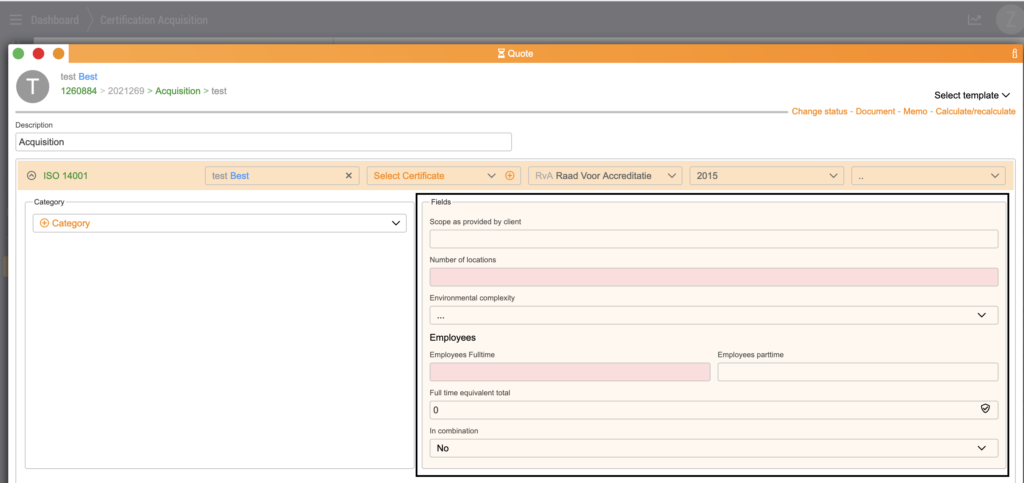Click the orange window control dot
Image resolution: width=1024 pixels, height=483 pixels.
click(x=58, y=54)
